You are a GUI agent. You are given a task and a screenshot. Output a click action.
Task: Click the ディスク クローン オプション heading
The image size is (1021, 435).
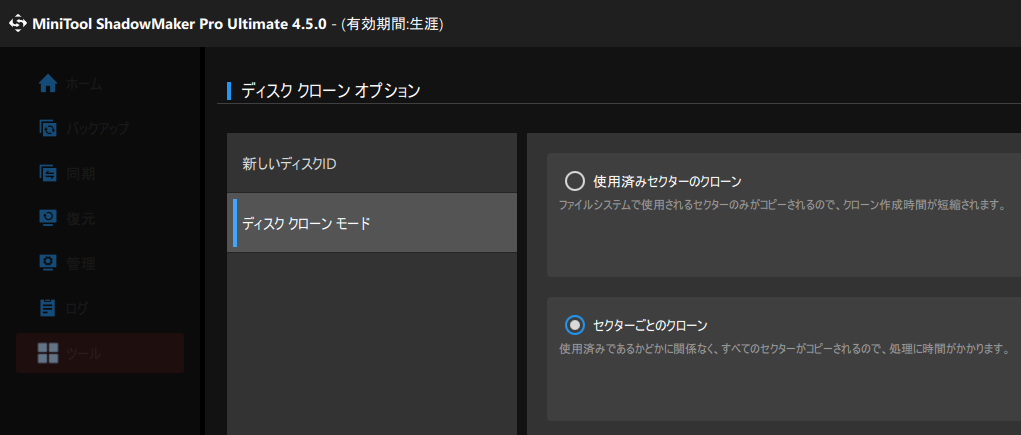click(x=331, y=91)
